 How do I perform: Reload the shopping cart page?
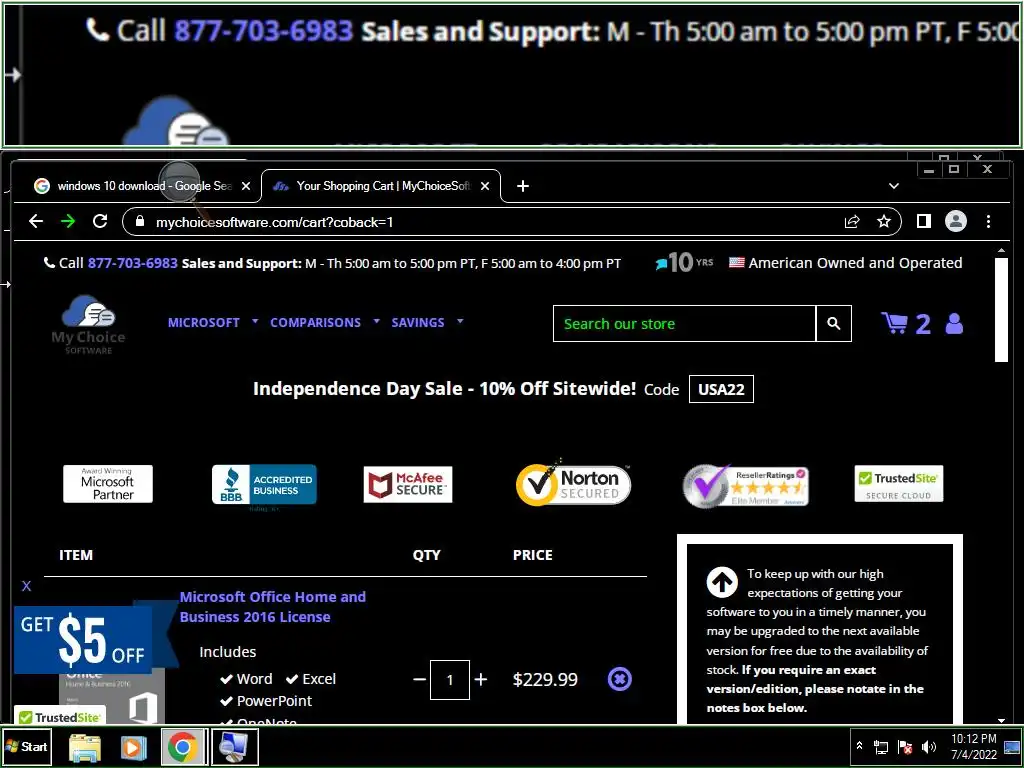100,221
